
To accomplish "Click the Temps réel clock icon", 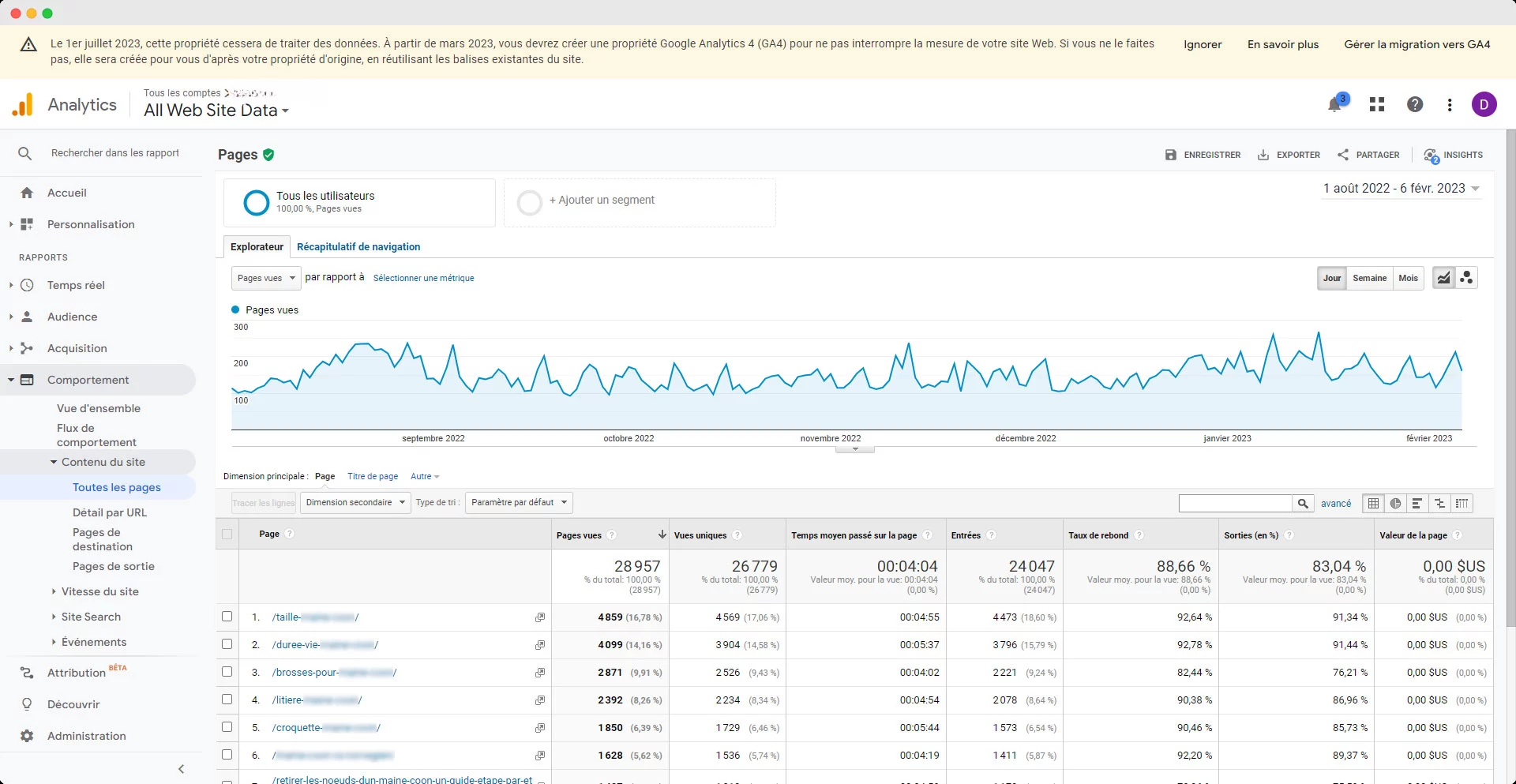I will (27, 285).
